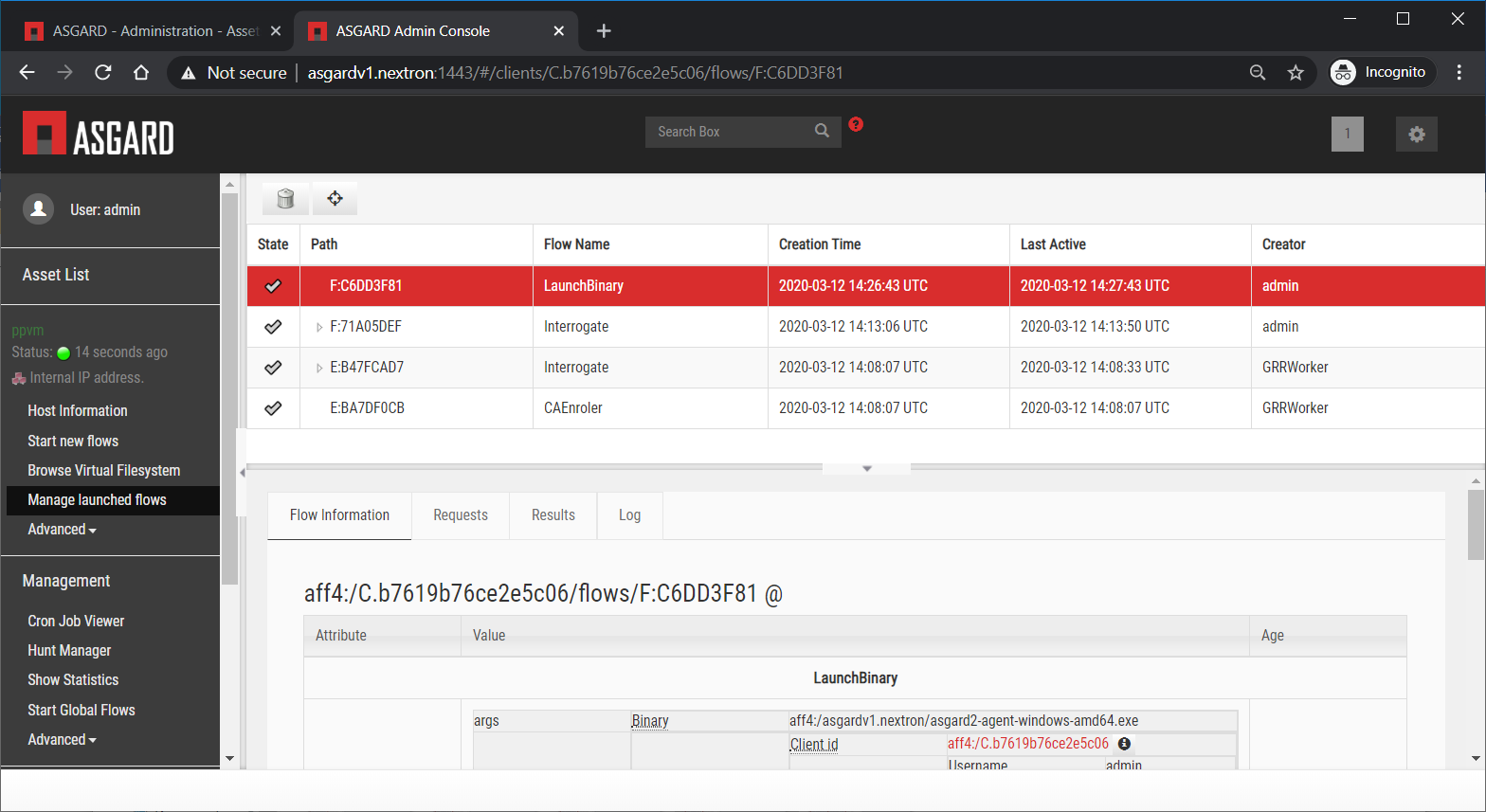This screenshot has width=1486, height=812.
Task: Open Host Information in sidebar
Action: point(78,410)
